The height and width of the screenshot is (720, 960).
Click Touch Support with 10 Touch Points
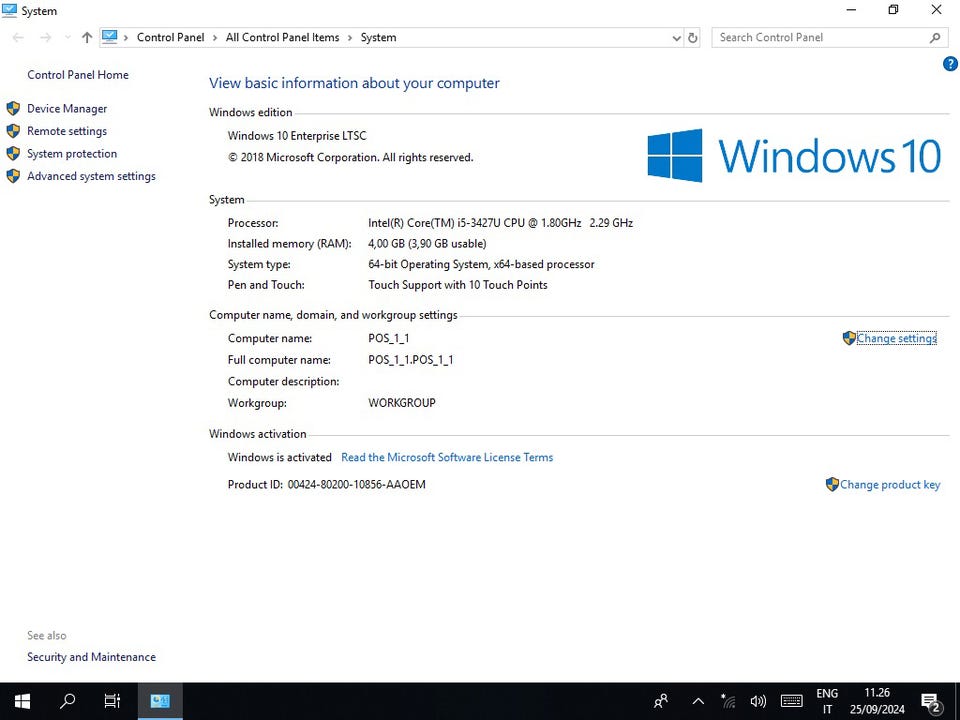[457, 285]
